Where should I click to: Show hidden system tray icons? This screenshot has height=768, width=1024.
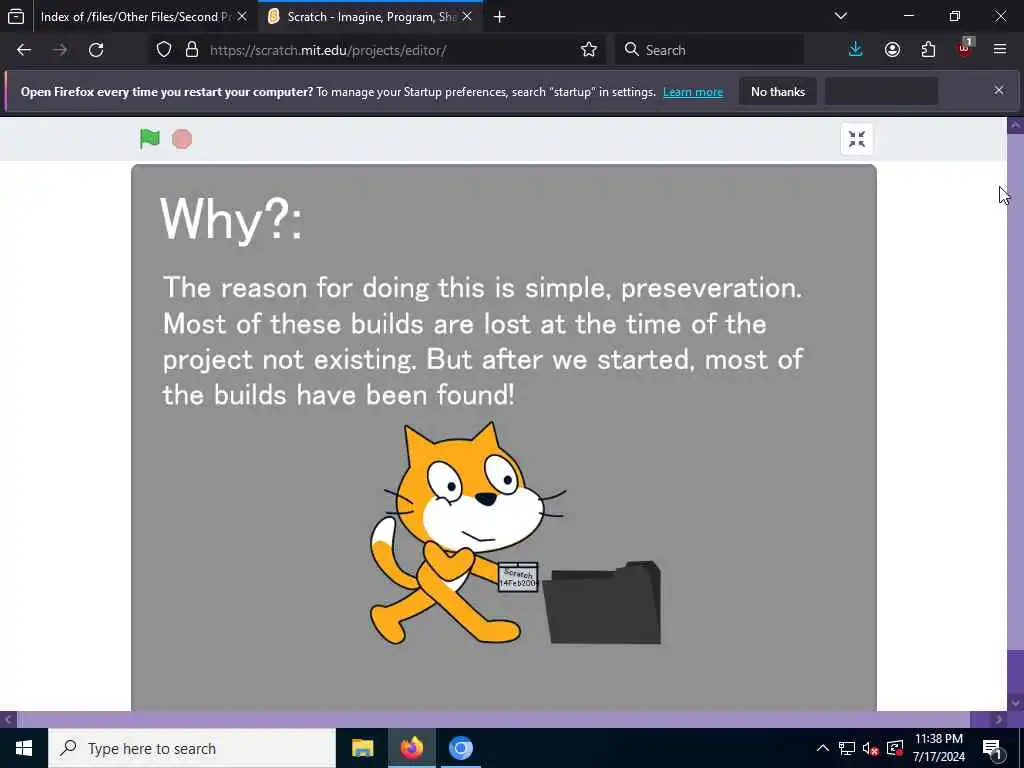click(823, 748)
